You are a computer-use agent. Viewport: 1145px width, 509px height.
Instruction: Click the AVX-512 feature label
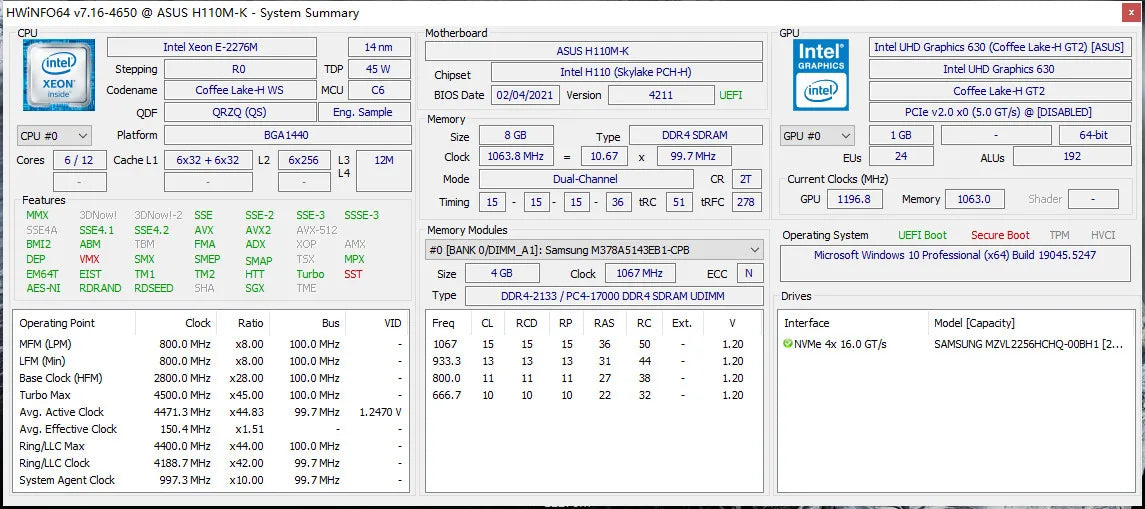(x=315, y=229)
